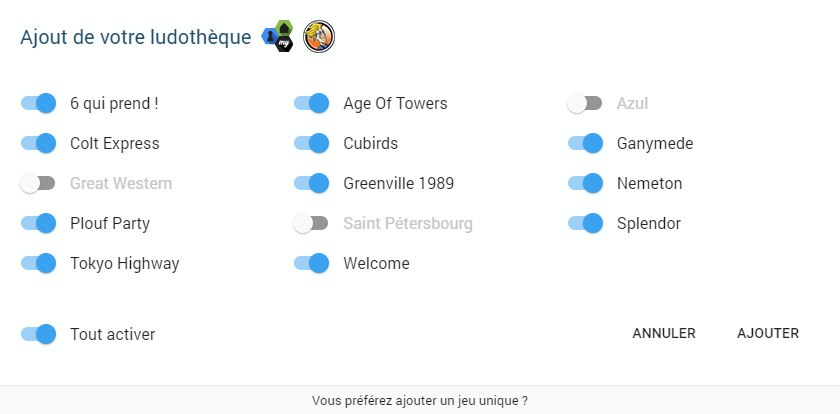Toggle the Nemeton switch off
The width and height of the screenshot is (840, 414).
click(x=585, y=183)
